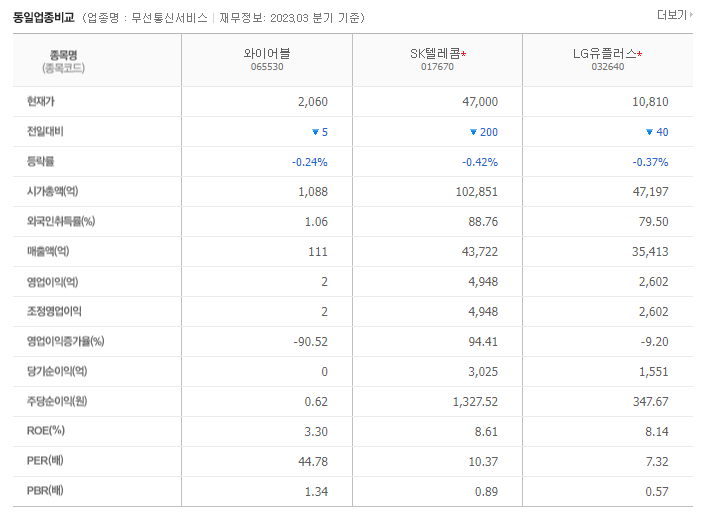Select PBR value 0.57
This screenshot has height=512, width=701.
coord(657,492)
